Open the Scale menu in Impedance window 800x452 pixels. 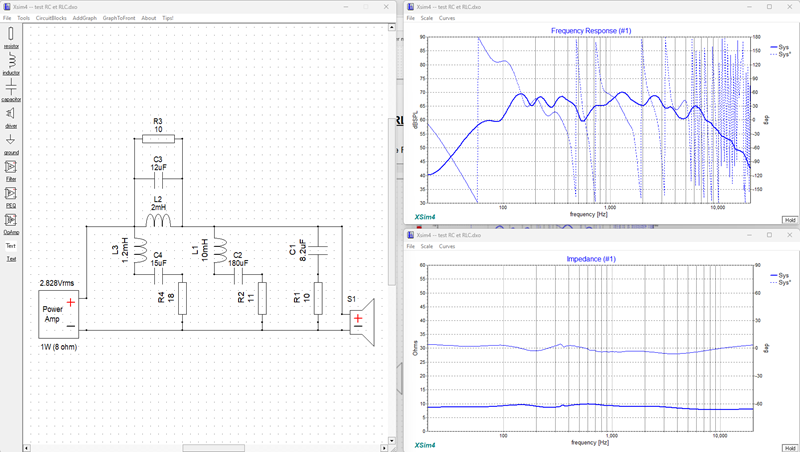click(x=427, y=246)
